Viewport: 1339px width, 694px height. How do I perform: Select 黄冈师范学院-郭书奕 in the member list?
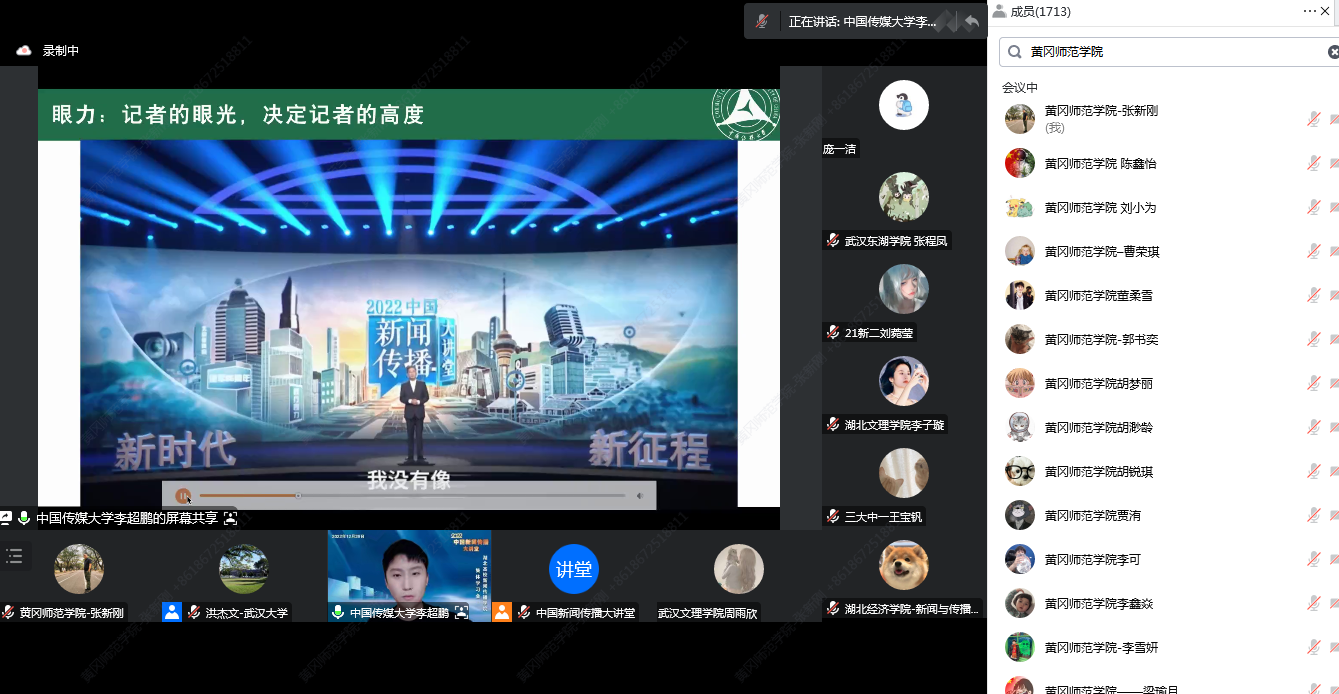click(1101, 340)
